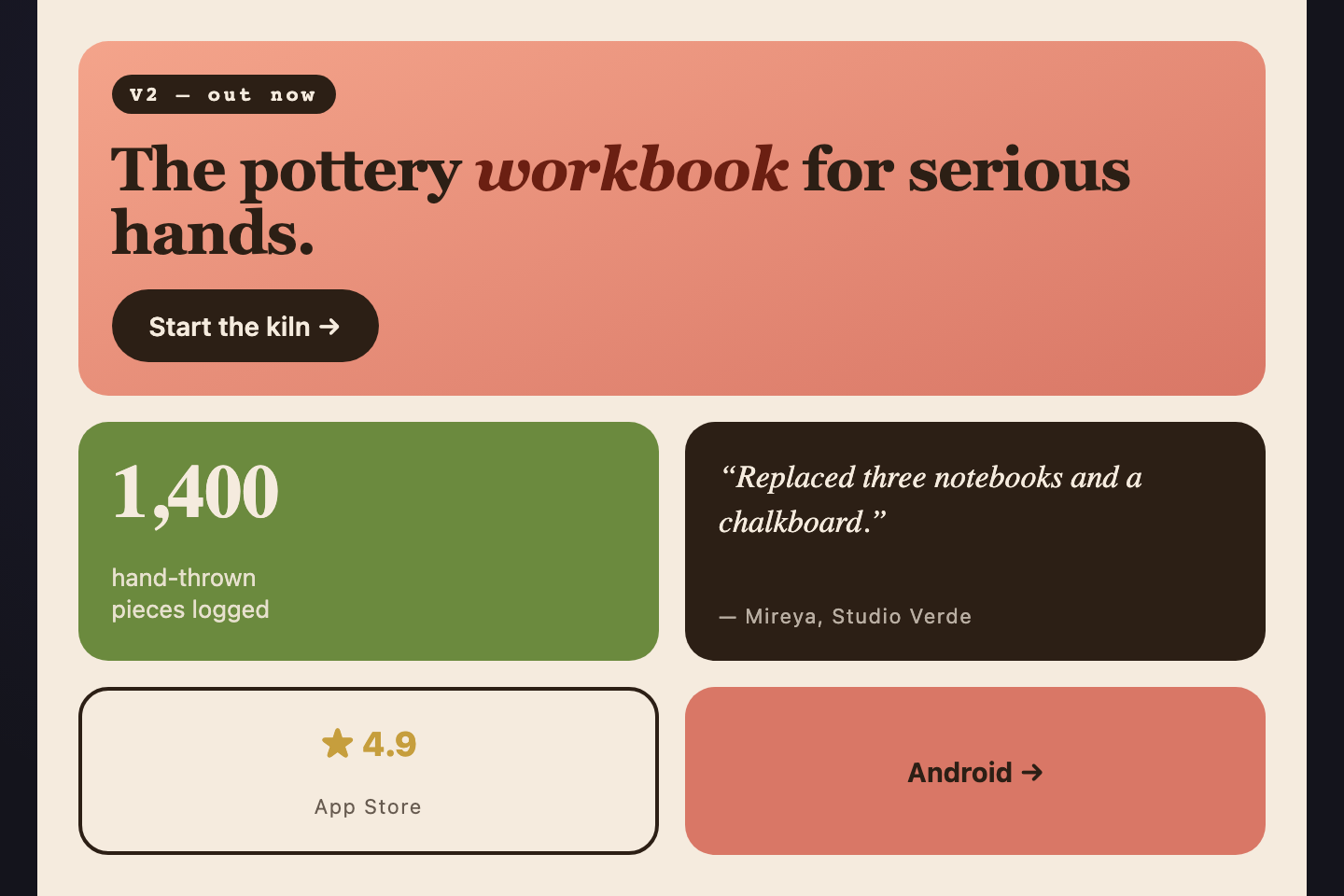Click the word hands. in the headline
Image resolution: width=1344 pixels, height=896 pixels.
[213, 232]
